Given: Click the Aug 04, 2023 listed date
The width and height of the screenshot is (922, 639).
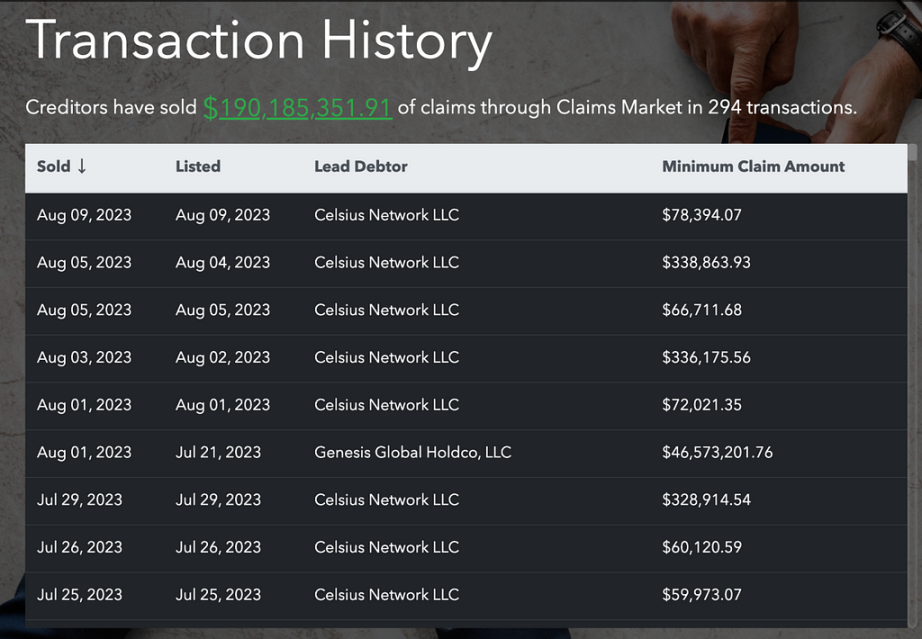Looking at the screenshot, I should pos(223,263).
